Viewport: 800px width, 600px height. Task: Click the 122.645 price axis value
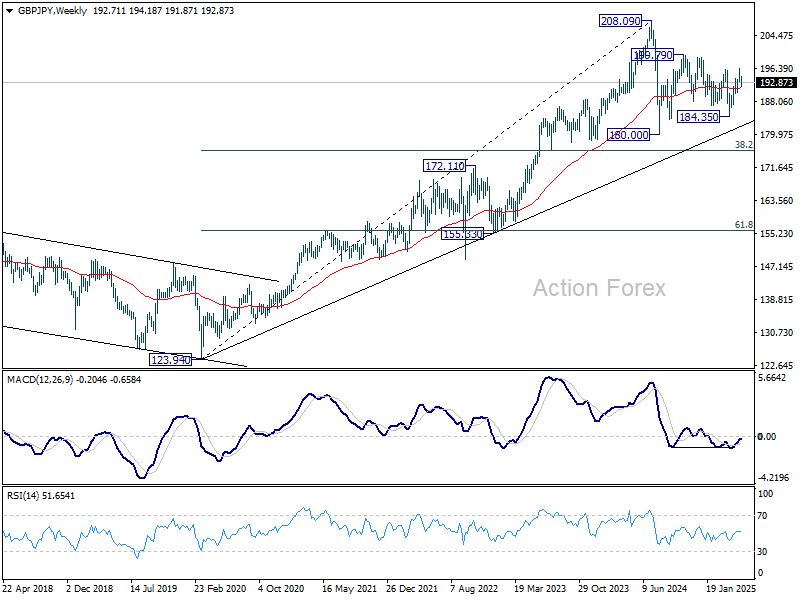(x=777, y=365)
